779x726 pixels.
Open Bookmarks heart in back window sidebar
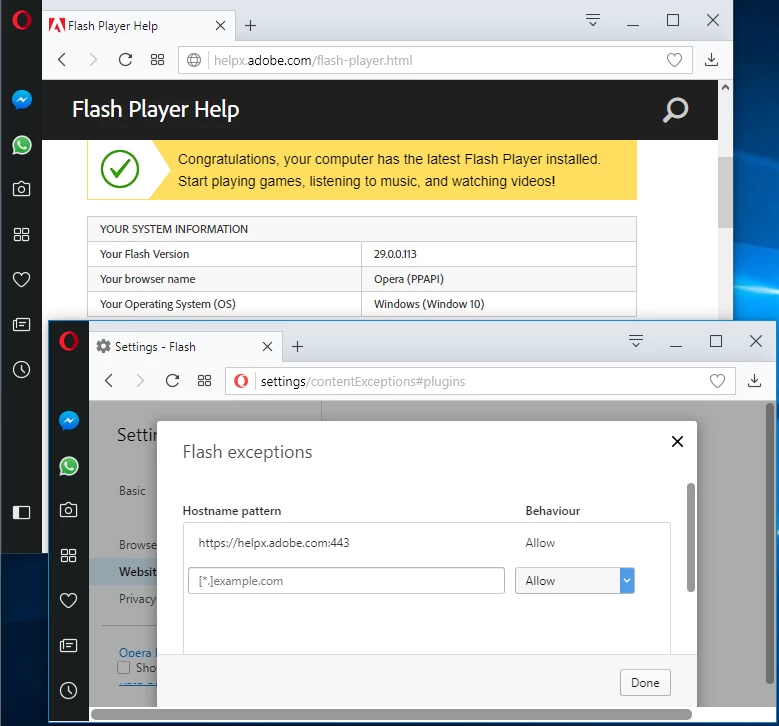[x=21, y=279]
